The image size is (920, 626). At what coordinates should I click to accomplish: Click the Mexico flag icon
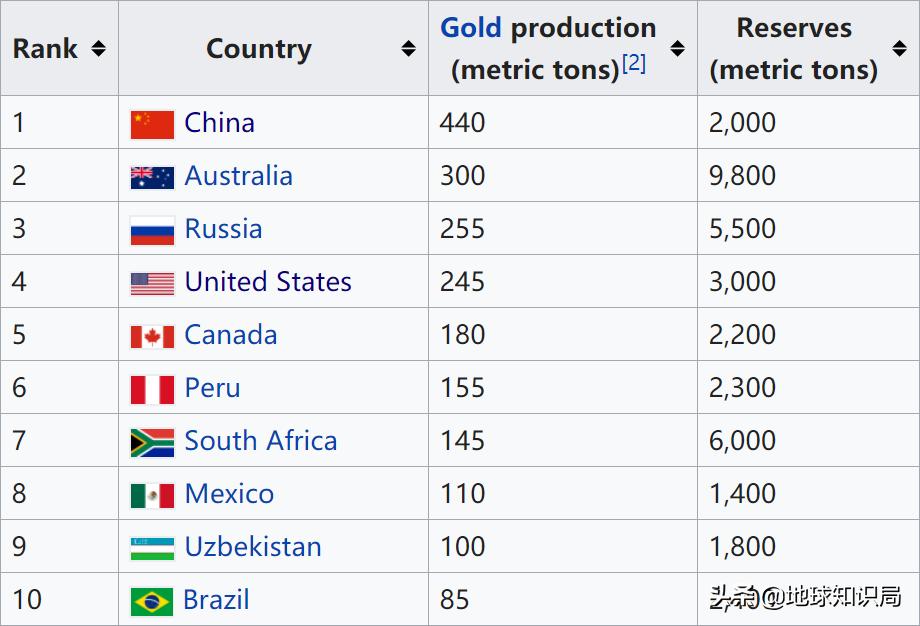[x=152, y=495]
